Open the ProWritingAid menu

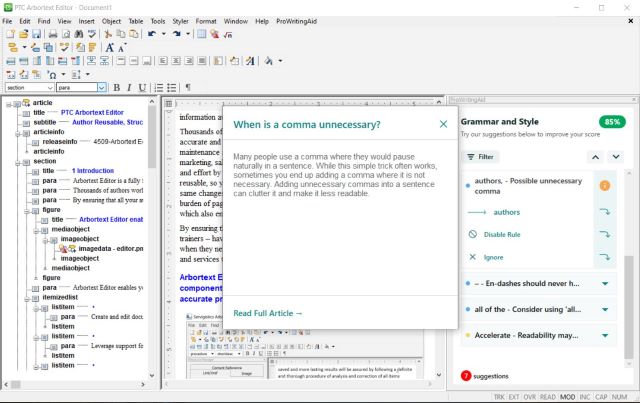296,21
